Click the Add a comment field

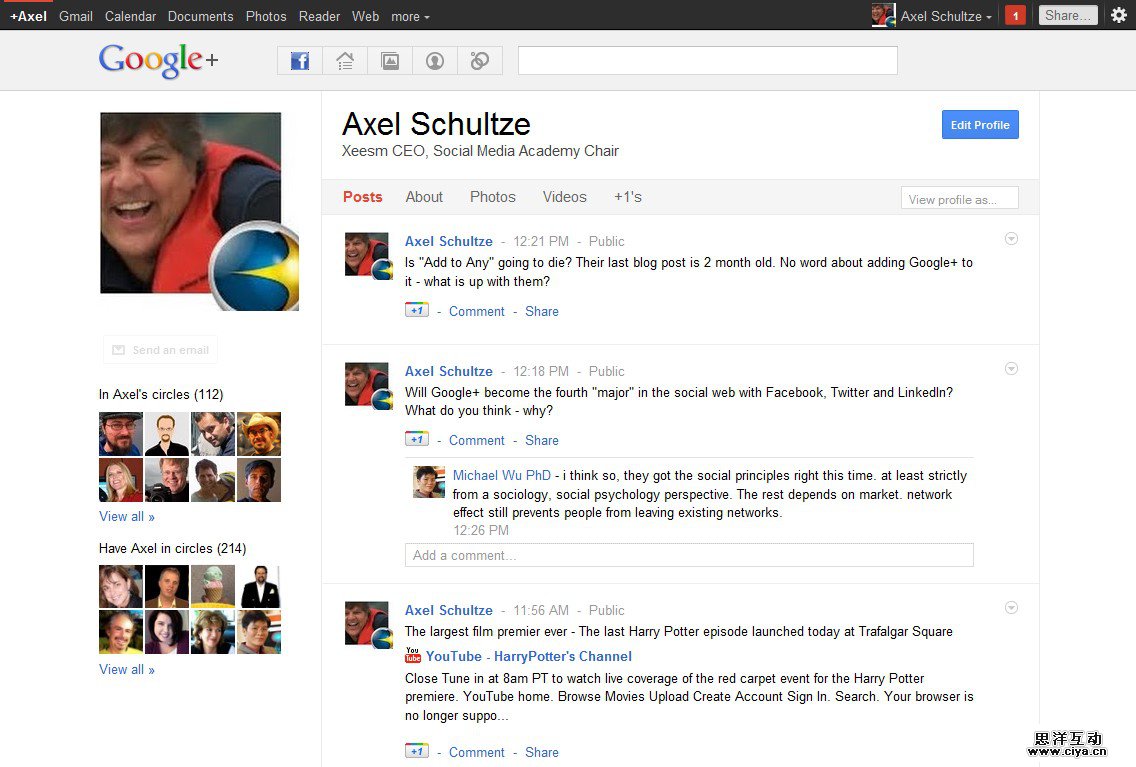pyautogui.click(x=689, y=556)
